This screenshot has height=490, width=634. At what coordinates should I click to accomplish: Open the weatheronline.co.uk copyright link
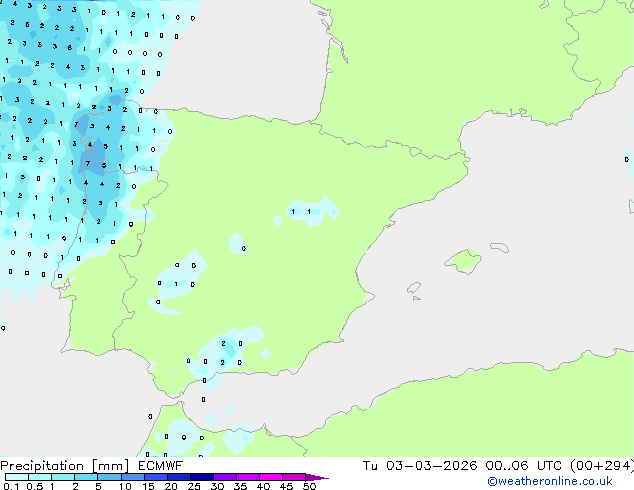[x=550, y=481]
